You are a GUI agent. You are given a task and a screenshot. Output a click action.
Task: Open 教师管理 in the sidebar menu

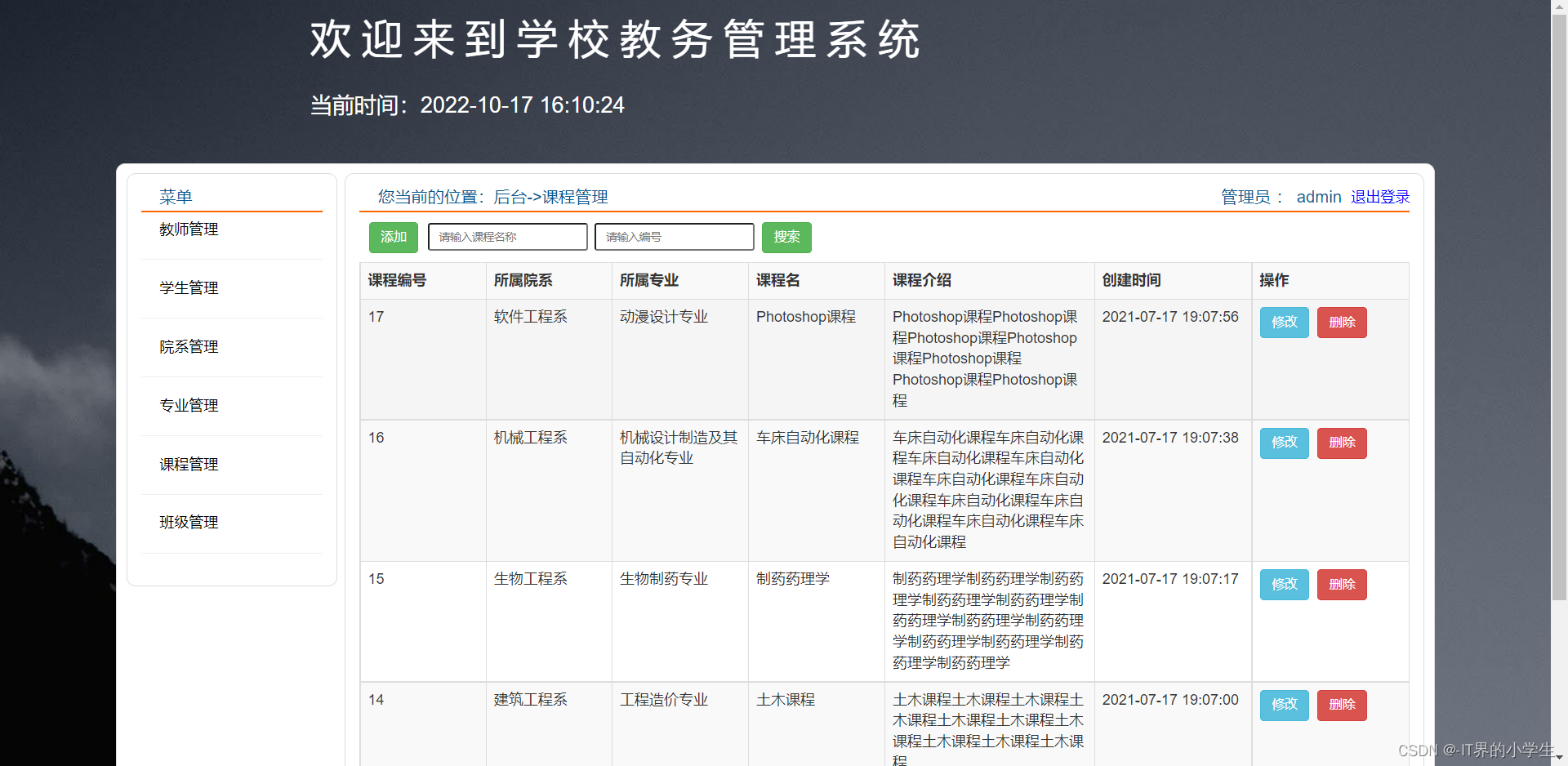[x=189, y=229]
